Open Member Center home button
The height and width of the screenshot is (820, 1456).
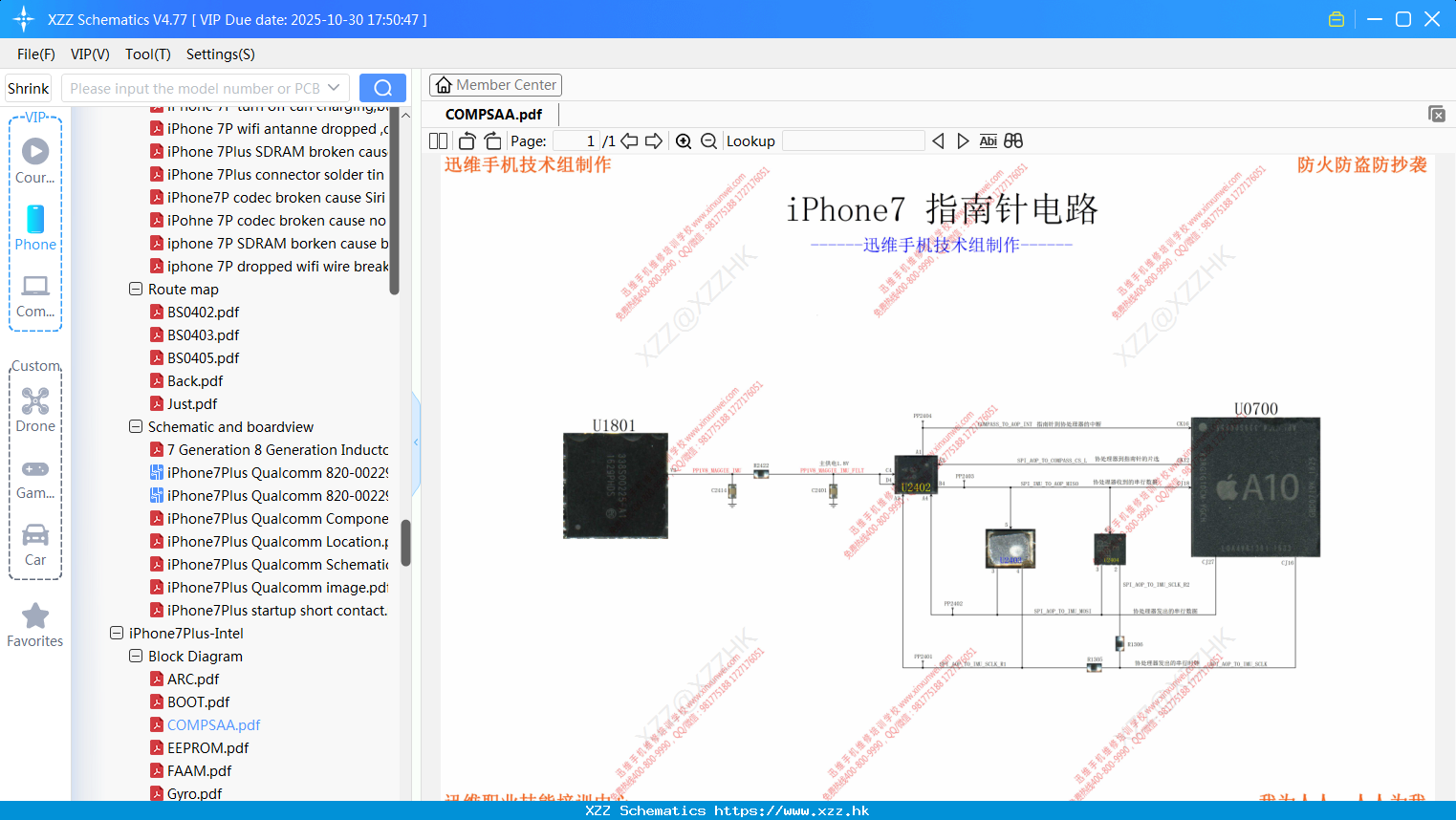point(495,85)
